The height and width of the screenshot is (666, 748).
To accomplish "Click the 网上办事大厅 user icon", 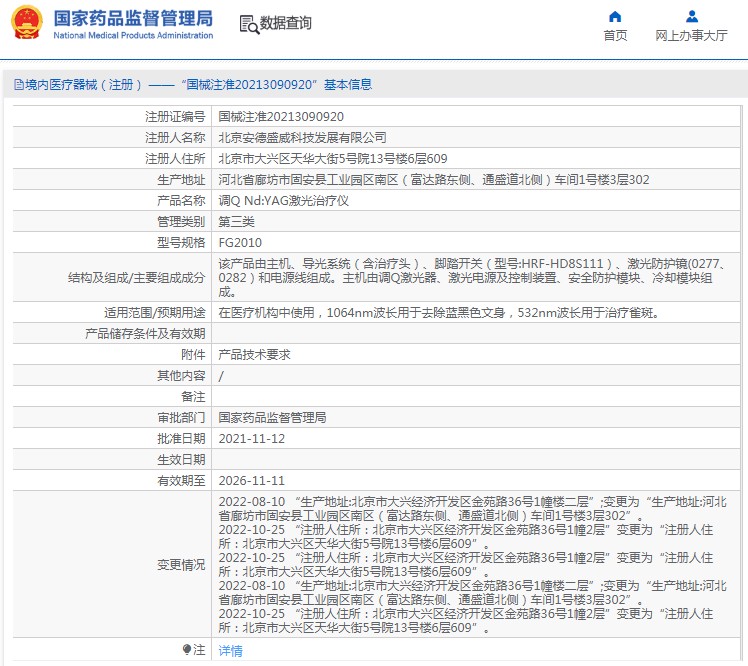I will (x=691, y=17).
